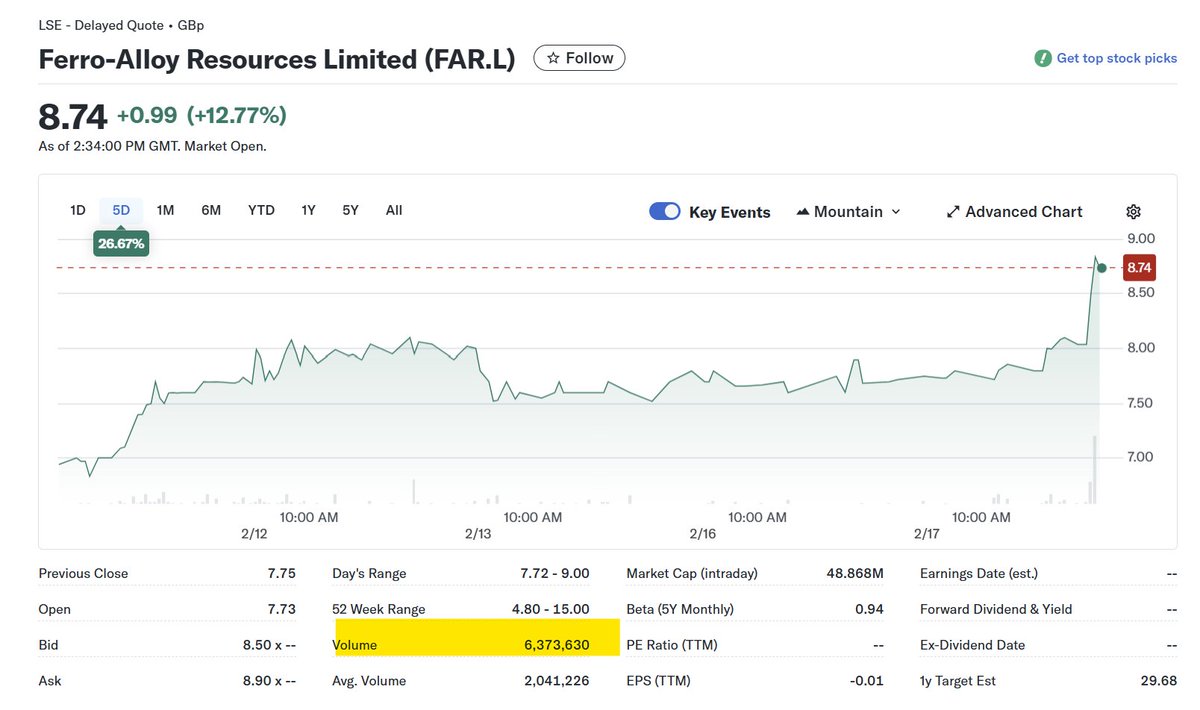This screenshot has height=710, width=1200.
Task: Click the Follow button
Action: (x=579, y=57)
